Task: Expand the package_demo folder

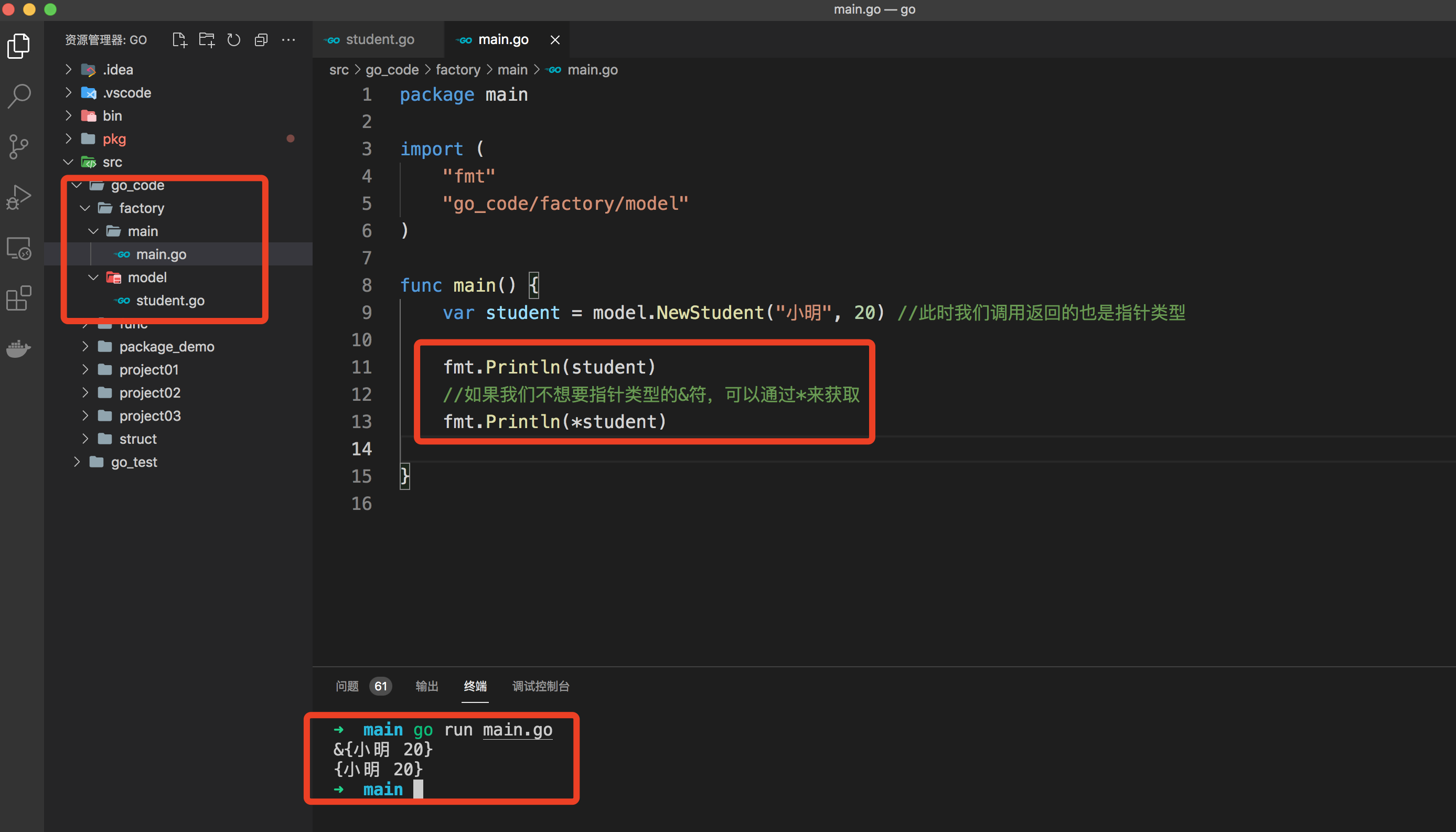Action: 166,347
